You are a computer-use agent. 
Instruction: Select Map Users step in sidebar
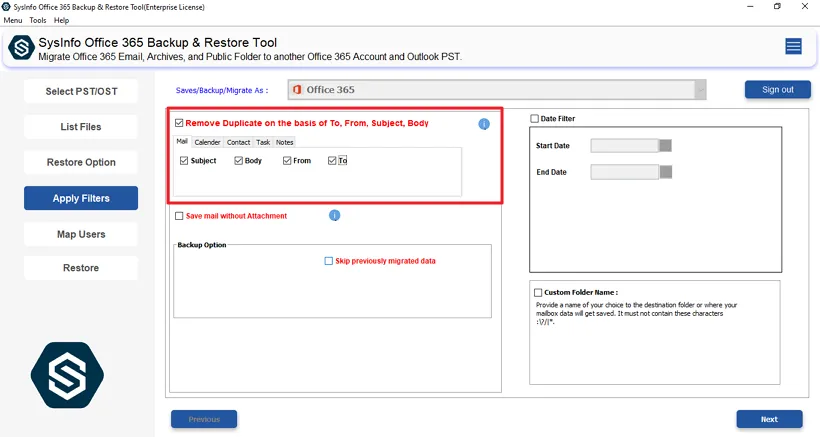(81, 234)
